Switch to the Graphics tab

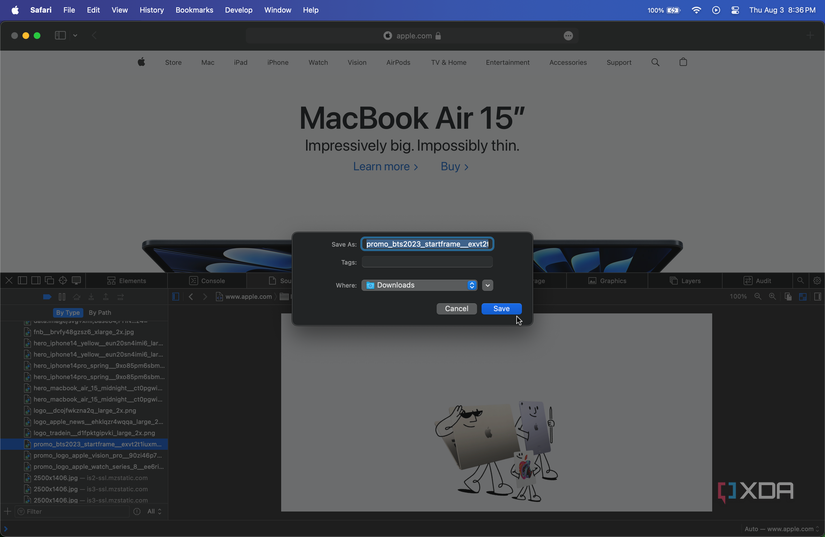(x=607, y=281)
